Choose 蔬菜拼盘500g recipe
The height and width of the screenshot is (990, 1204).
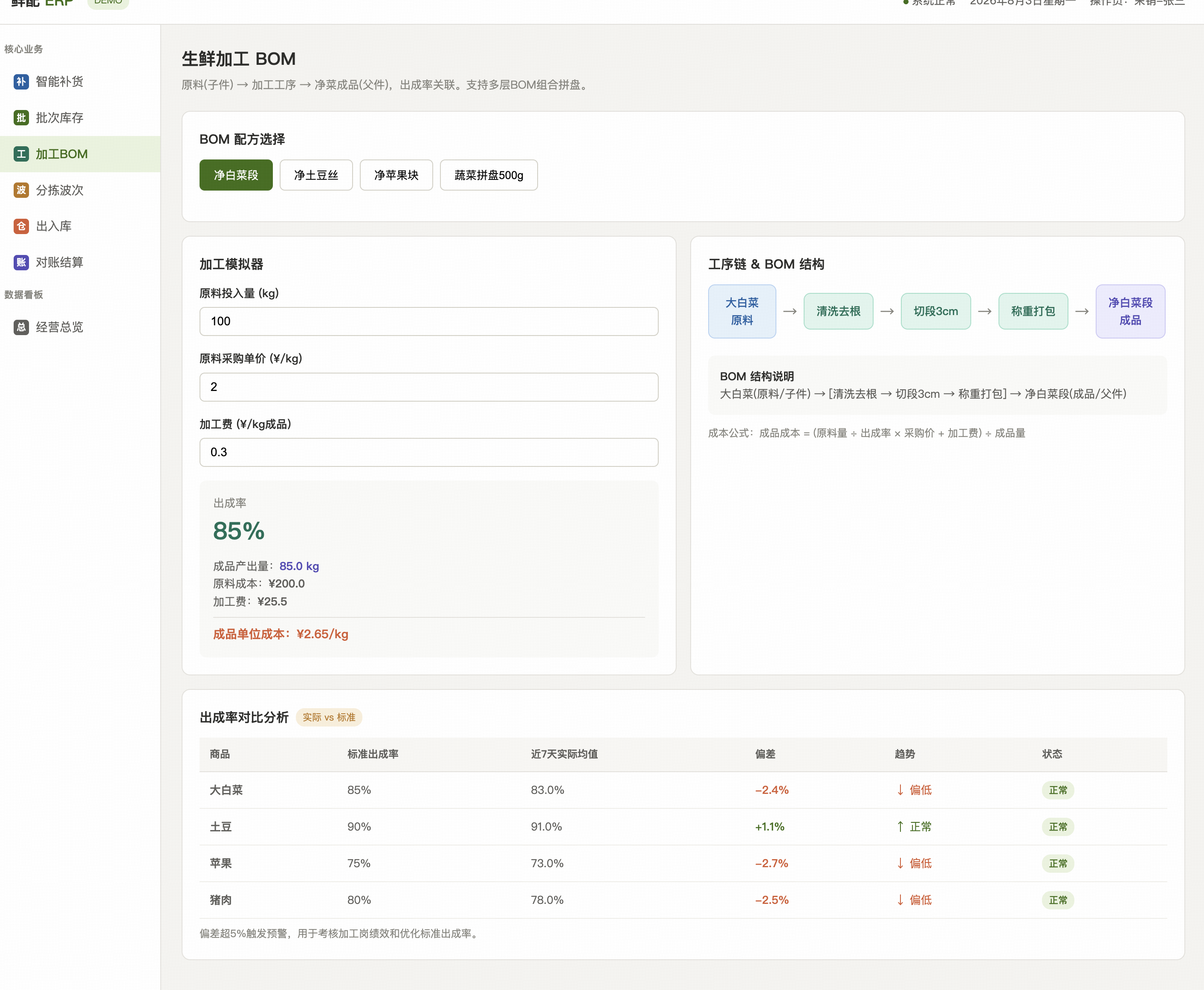coord(489,175)
